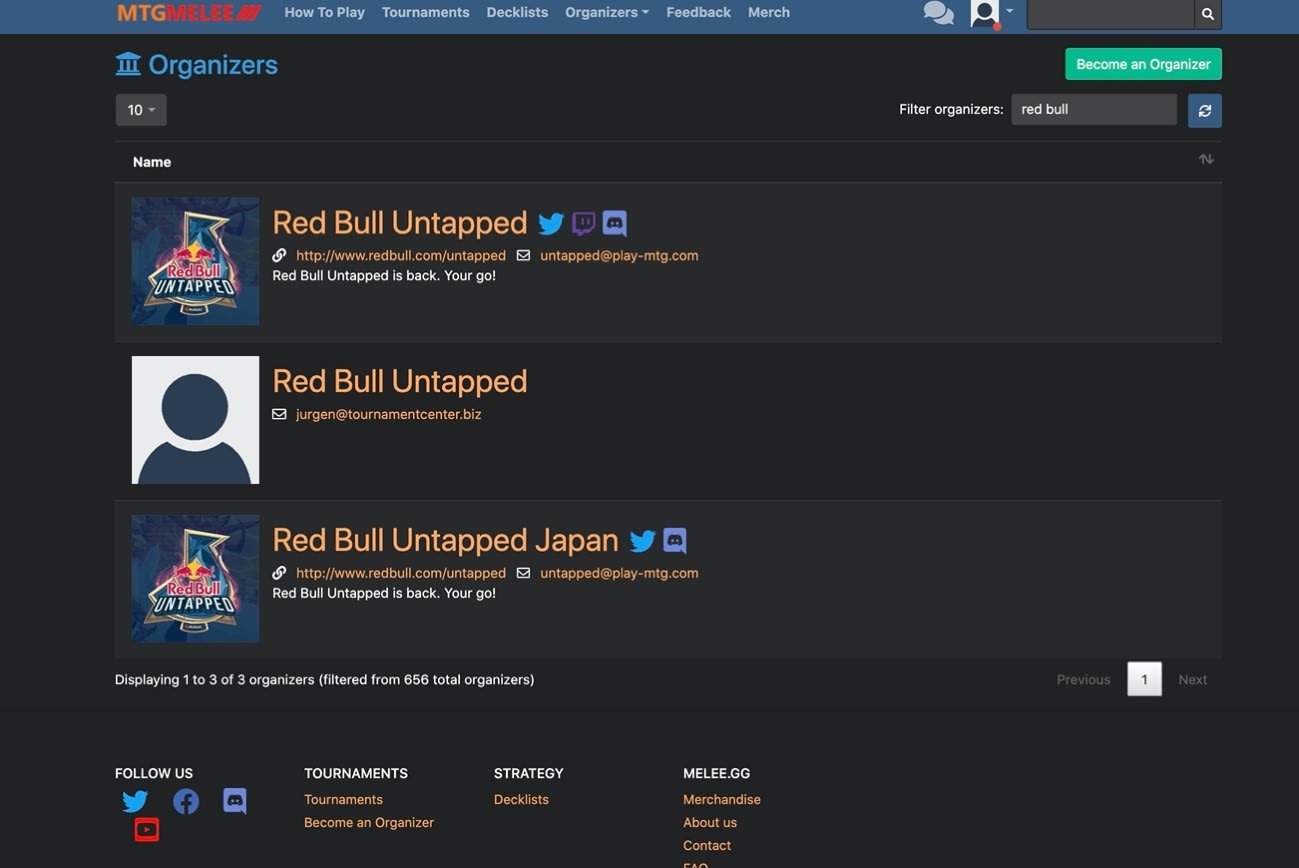Open the page size 10 dropdown
This screenshot has height=868, width=1299.
pos(141,110)
